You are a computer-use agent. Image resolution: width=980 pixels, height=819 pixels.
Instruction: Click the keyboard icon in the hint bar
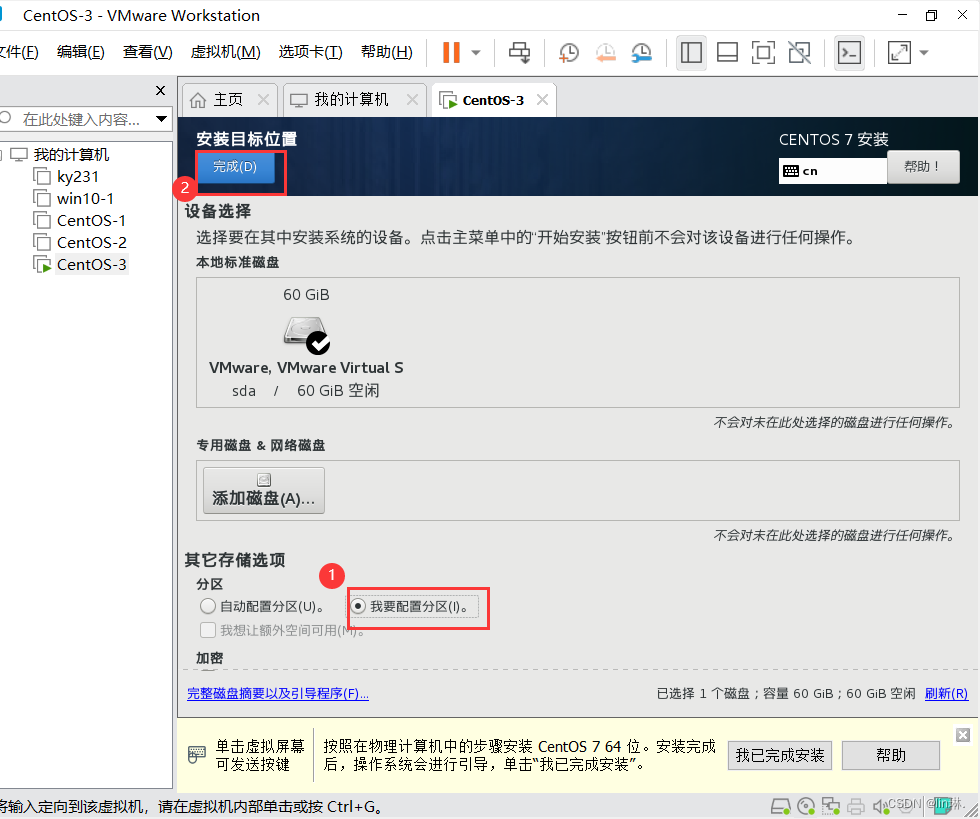point(196,755)
